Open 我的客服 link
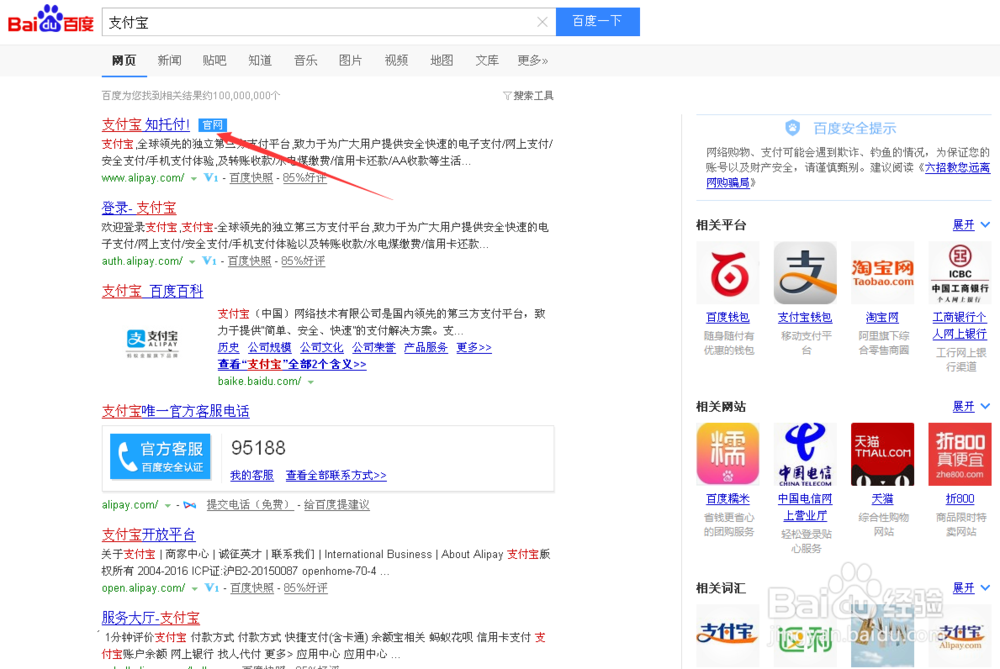Viewport: 1000px width, 669px height. (252, 476)
